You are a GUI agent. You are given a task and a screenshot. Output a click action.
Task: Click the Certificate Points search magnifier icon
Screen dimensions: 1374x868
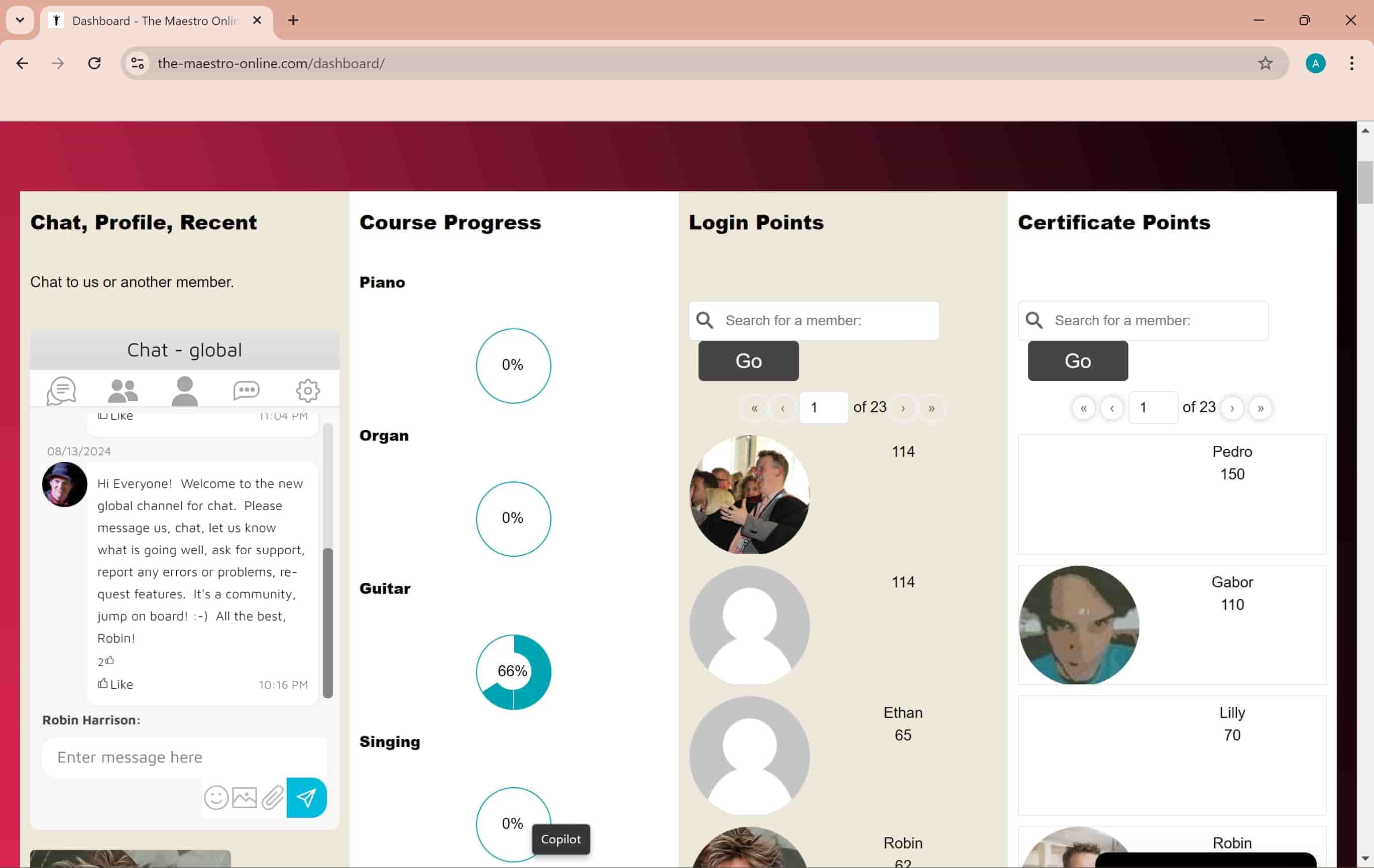tap(1035, 320)
